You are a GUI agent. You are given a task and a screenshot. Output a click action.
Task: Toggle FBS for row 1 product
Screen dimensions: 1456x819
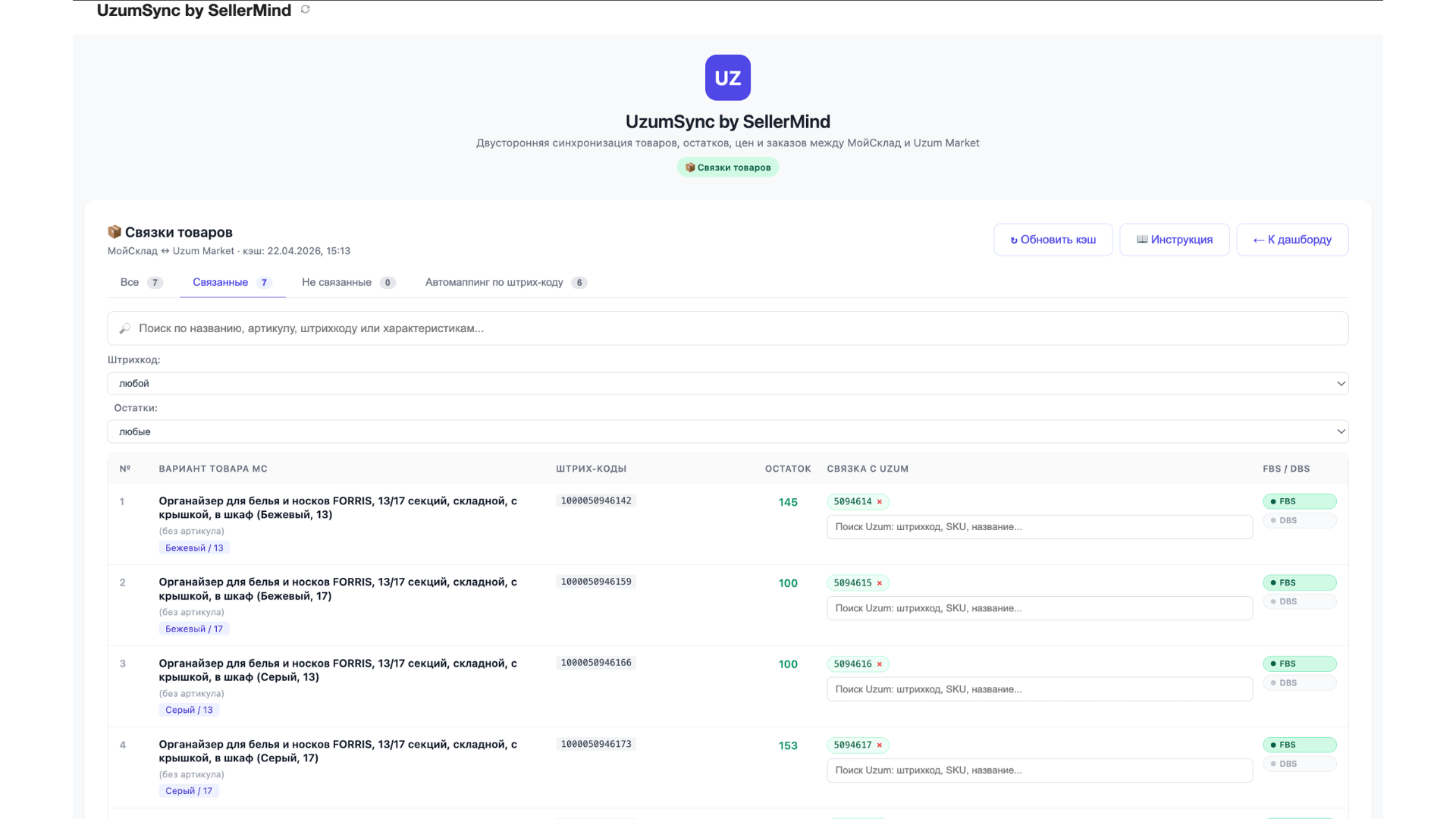pos(1299,501)
